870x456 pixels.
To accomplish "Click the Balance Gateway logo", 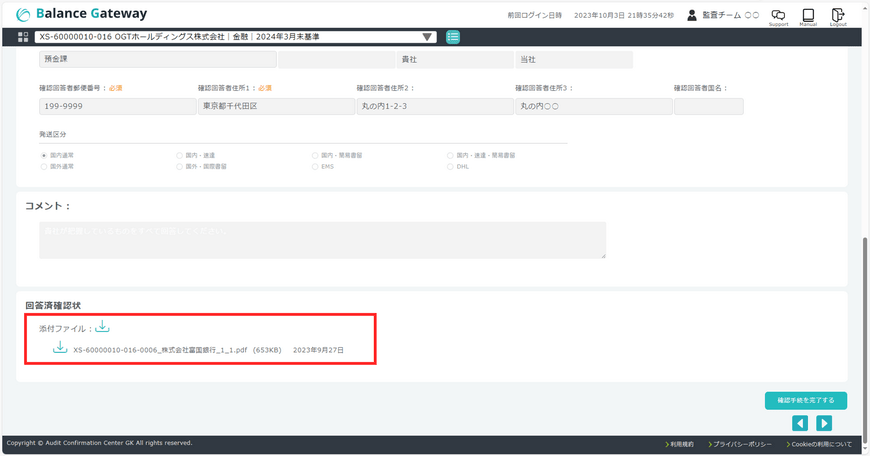I will click(82, 14).
